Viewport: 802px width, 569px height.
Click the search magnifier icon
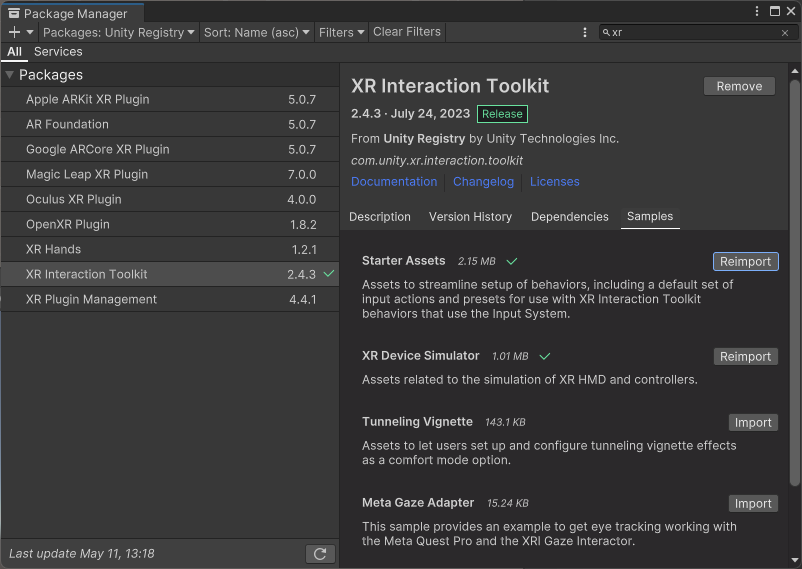click(606, 33)
